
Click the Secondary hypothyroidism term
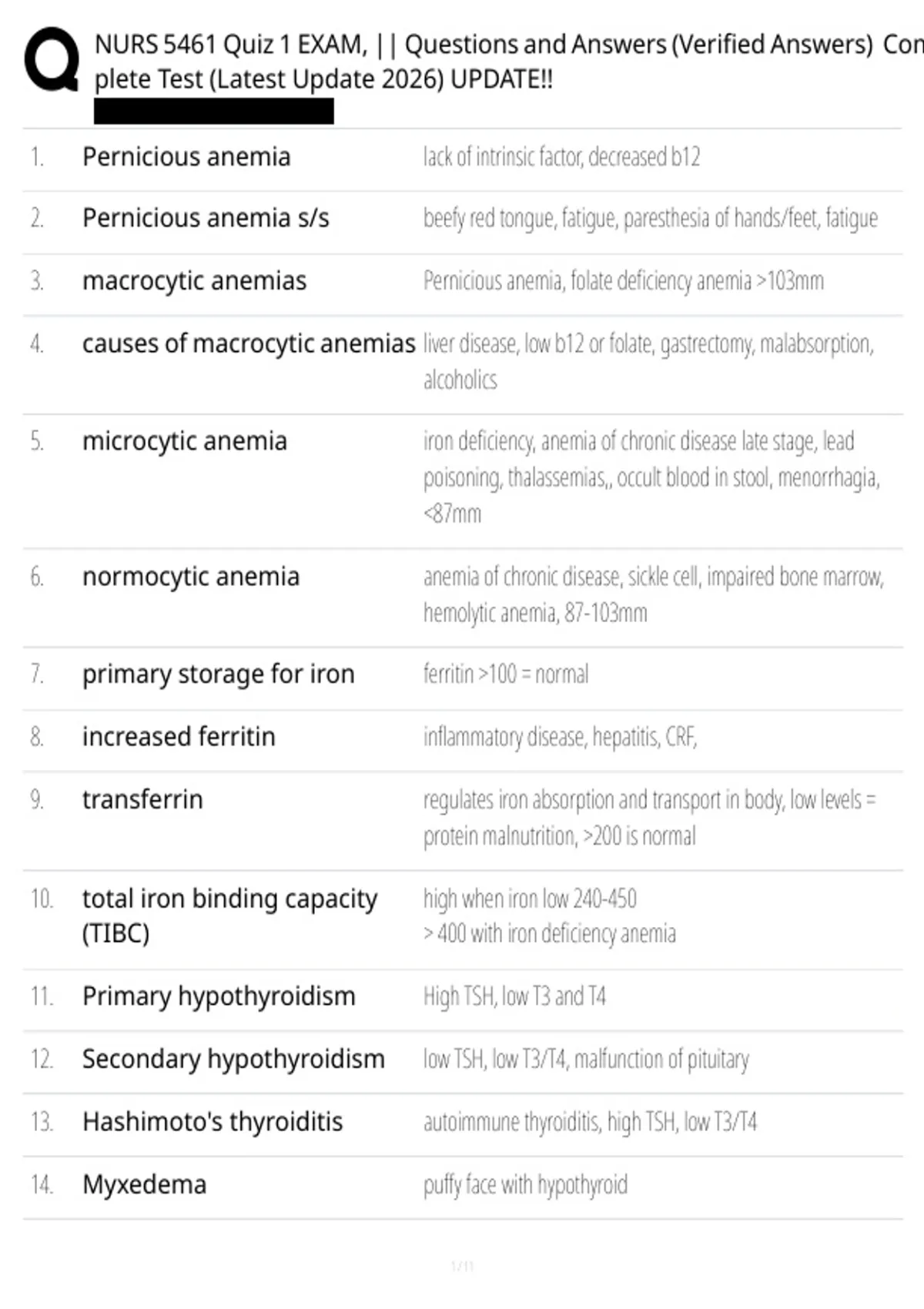point(233,1060)
